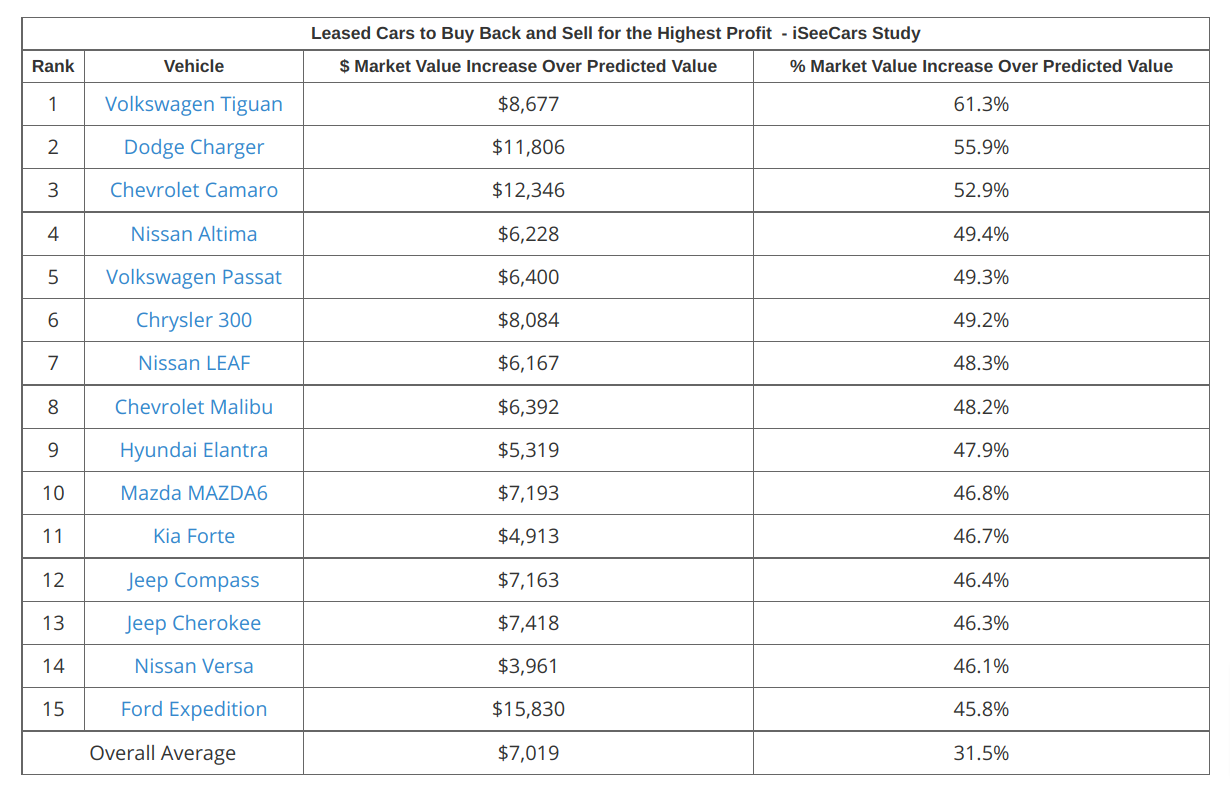Open the Jeep Cherokee link
The height and width of the screenshot is (798, 1230).
tap(194, 623)
